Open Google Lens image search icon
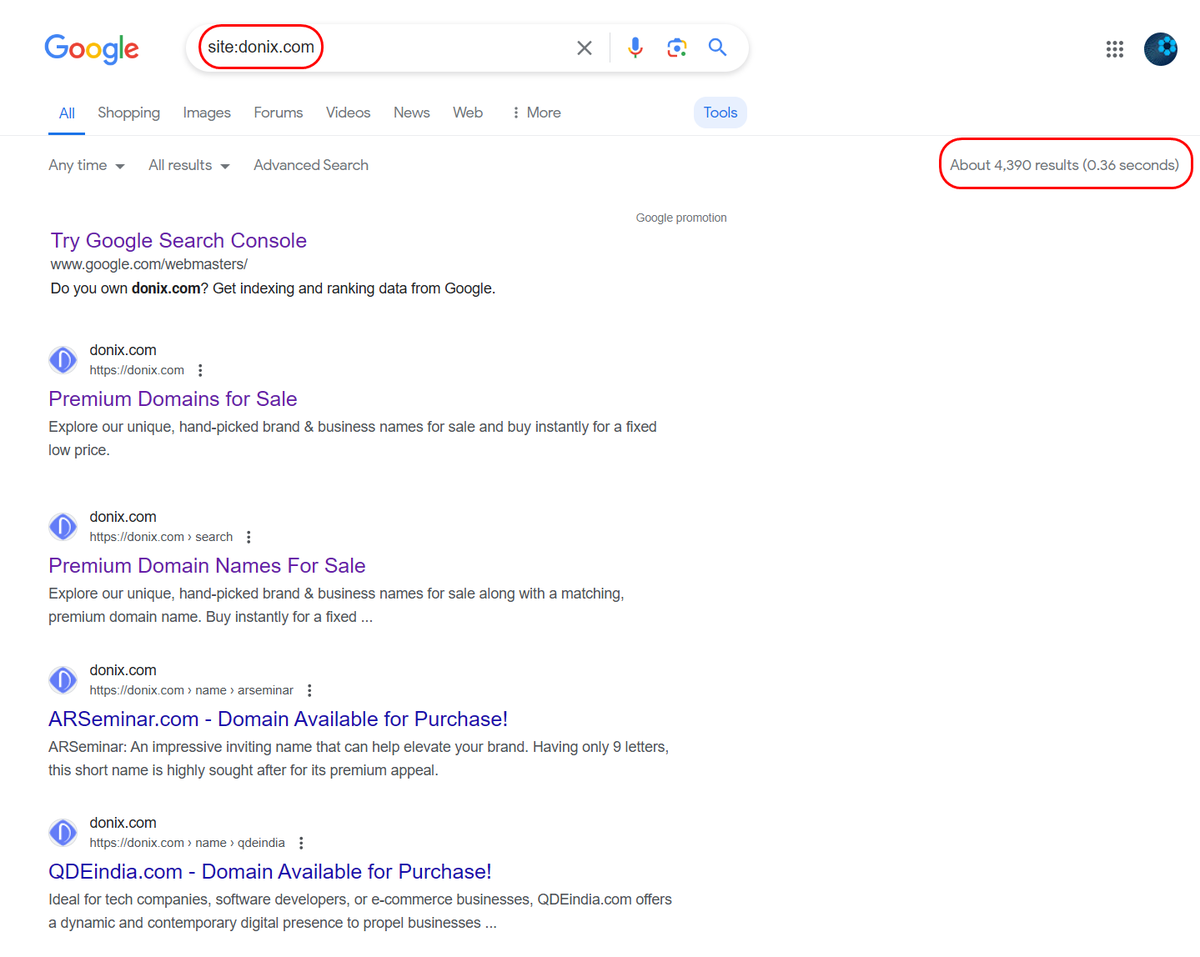Screen dimensions: 1200x957 pyautogui.click(x=677, y=48)
